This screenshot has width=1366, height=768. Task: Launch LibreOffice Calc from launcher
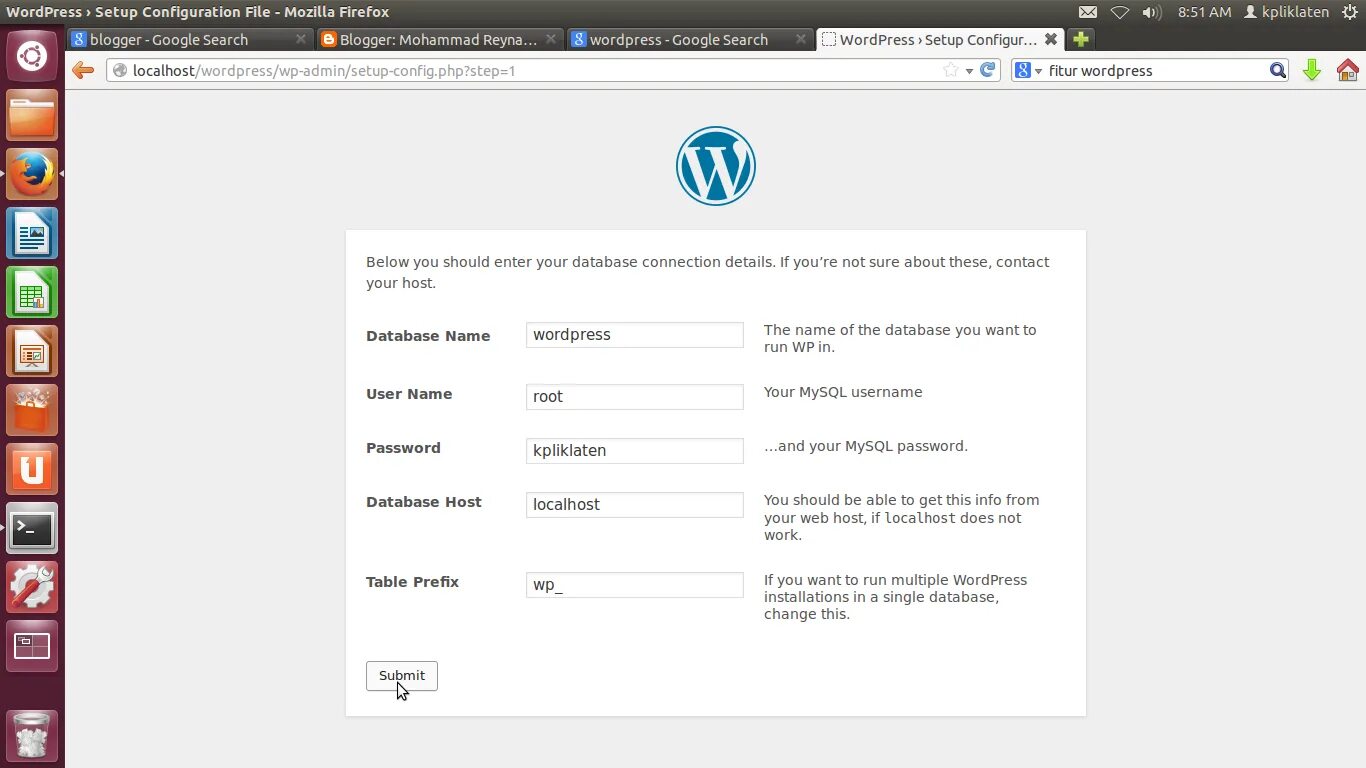[32, 293]
